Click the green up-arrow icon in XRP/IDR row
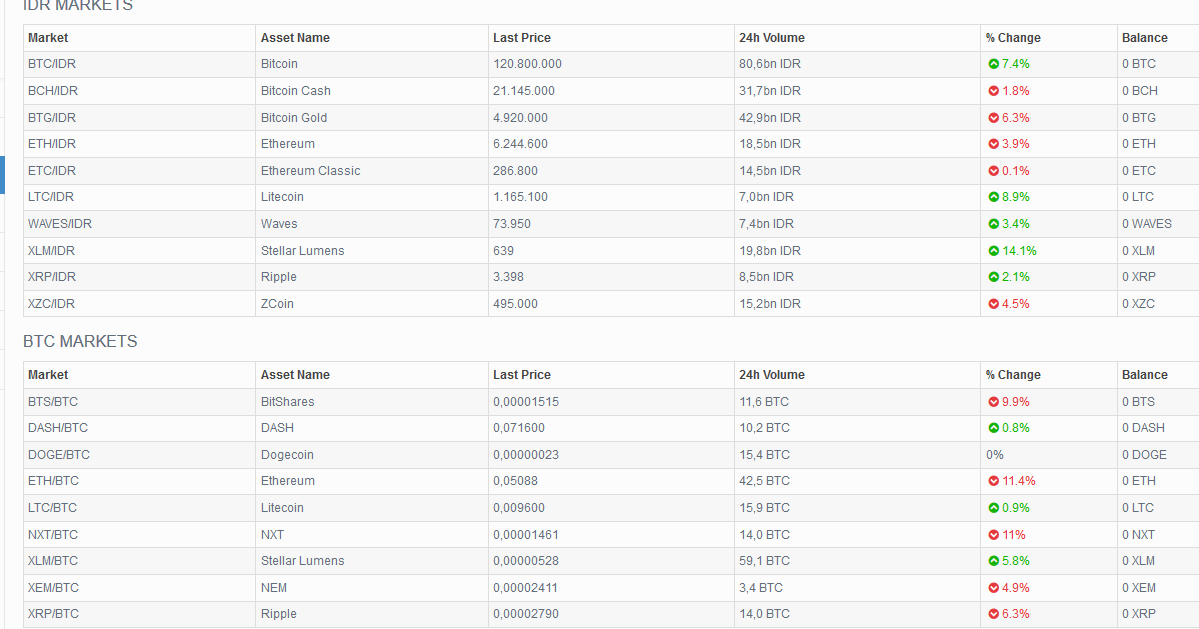Image resolution: width=1199 pixels, height=629 pixels. point(993,277)
